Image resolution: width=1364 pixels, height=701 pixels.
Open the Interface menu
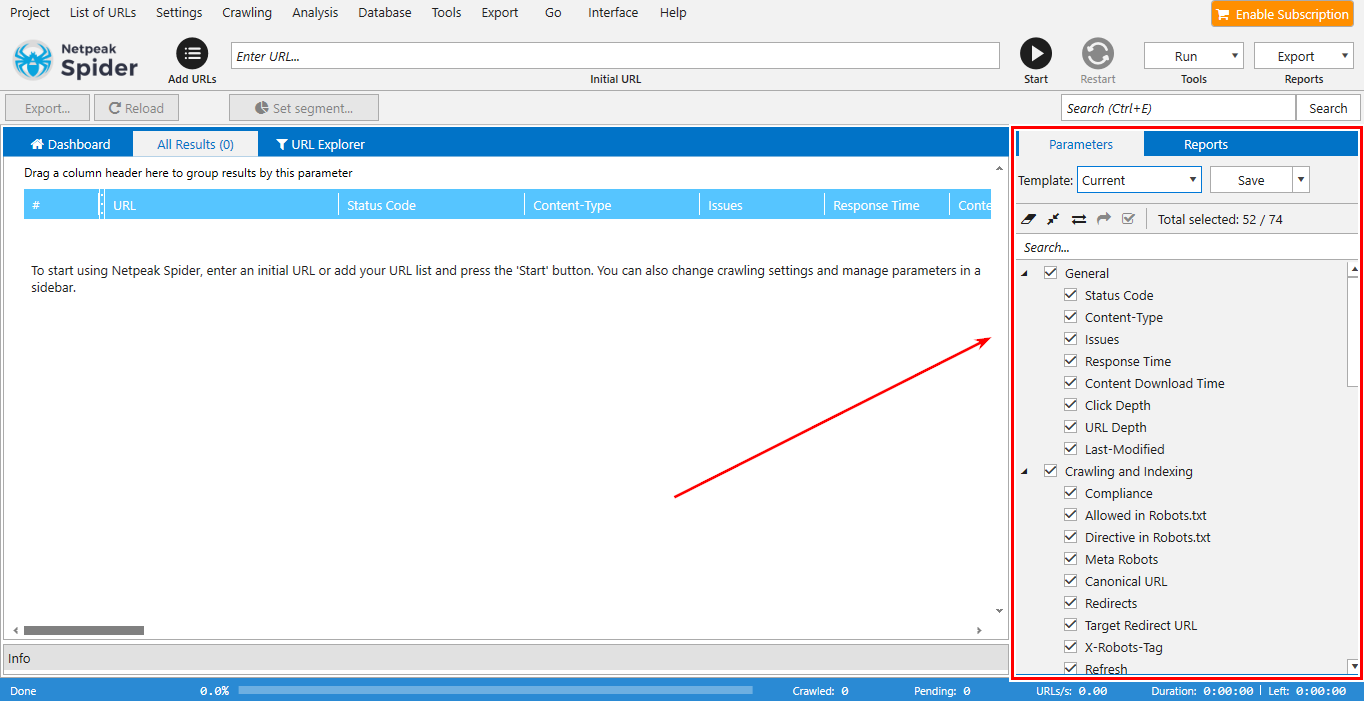pos(613,13)
